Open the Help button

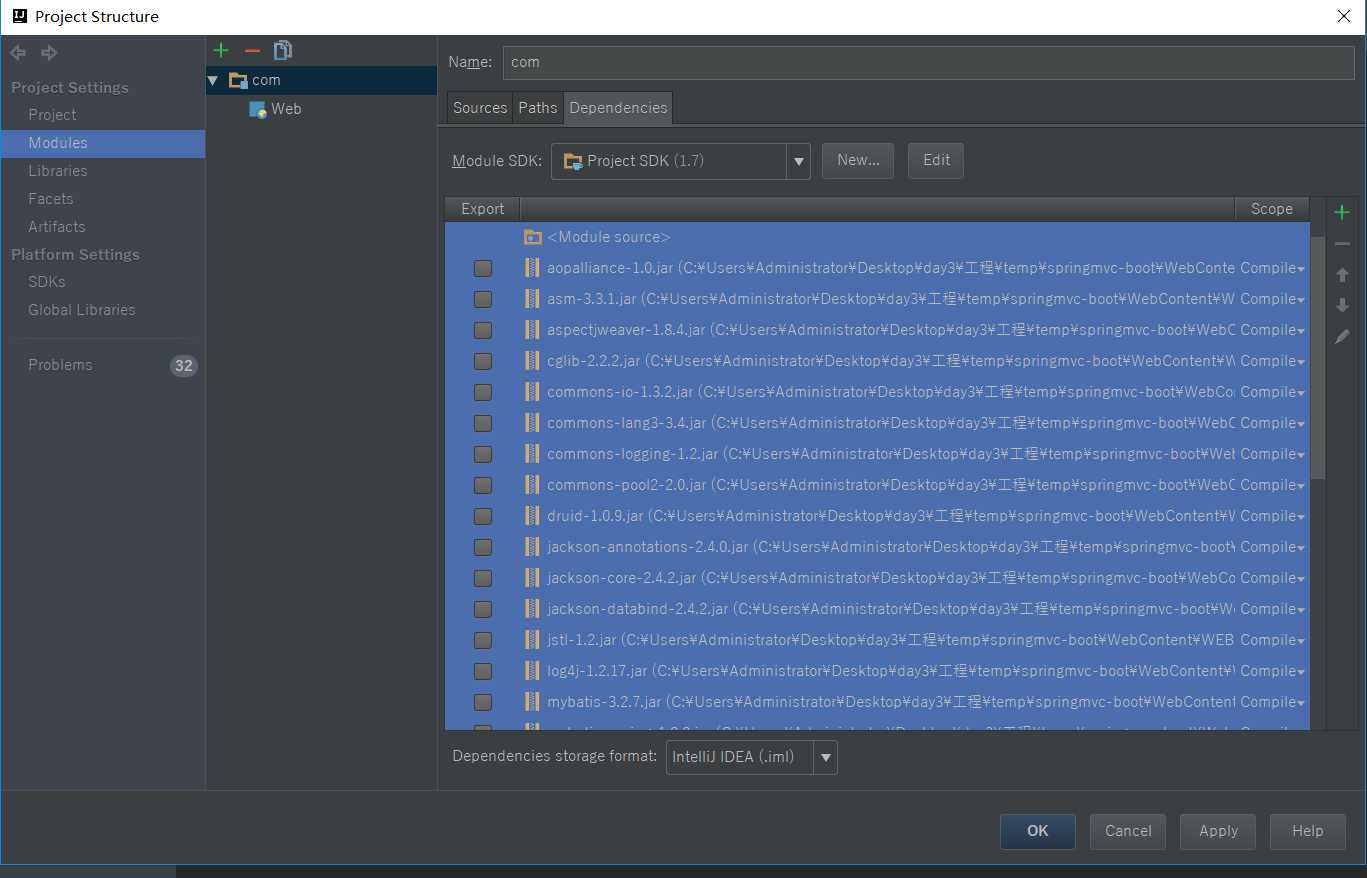[1308, 831]
